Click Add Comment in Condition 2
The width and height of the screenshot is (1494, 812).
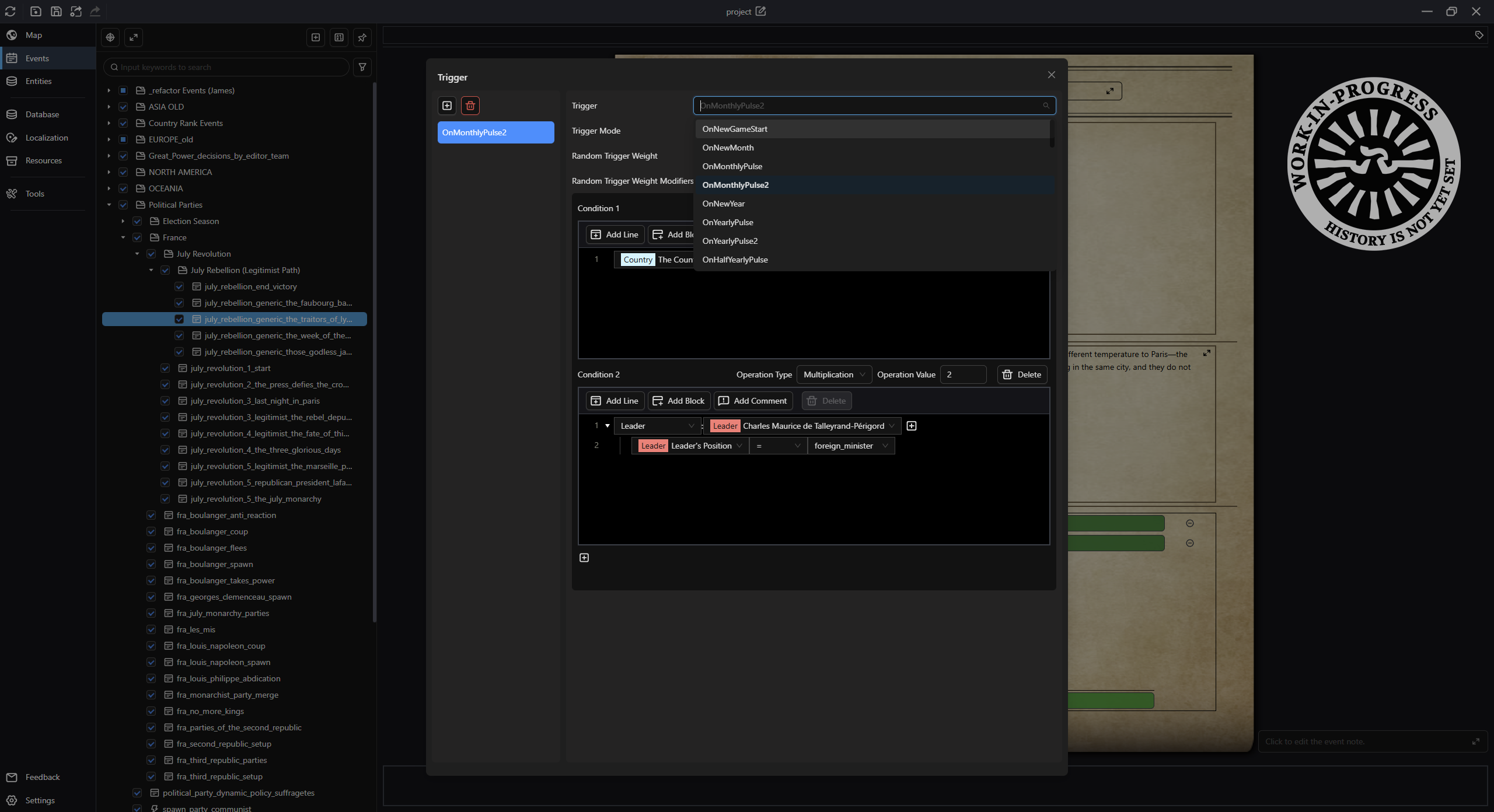point(753,401)
